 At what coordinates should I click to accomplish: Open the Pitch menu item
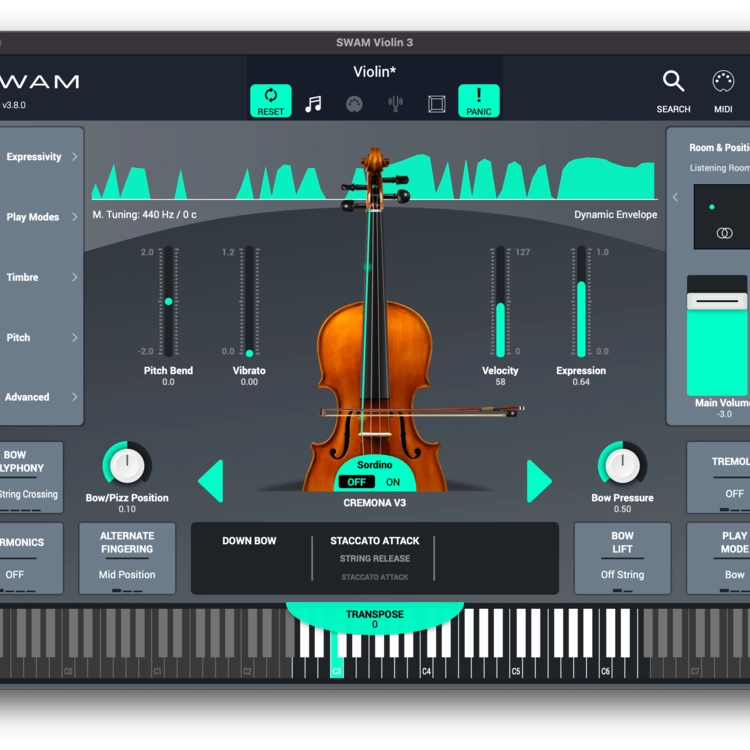(x=40, y=338)
